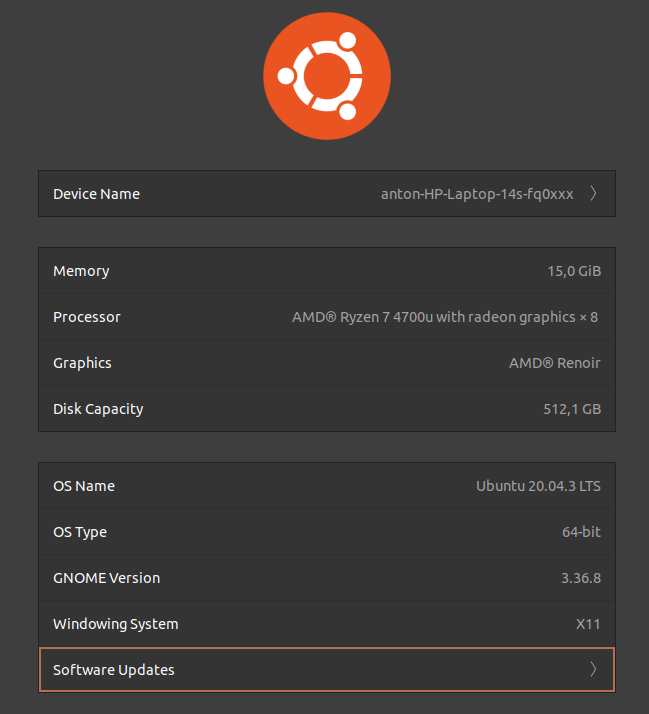Click the Memory row
This screenshot has height=714, width=649.
pyautogui.click(x=327, y=271)
